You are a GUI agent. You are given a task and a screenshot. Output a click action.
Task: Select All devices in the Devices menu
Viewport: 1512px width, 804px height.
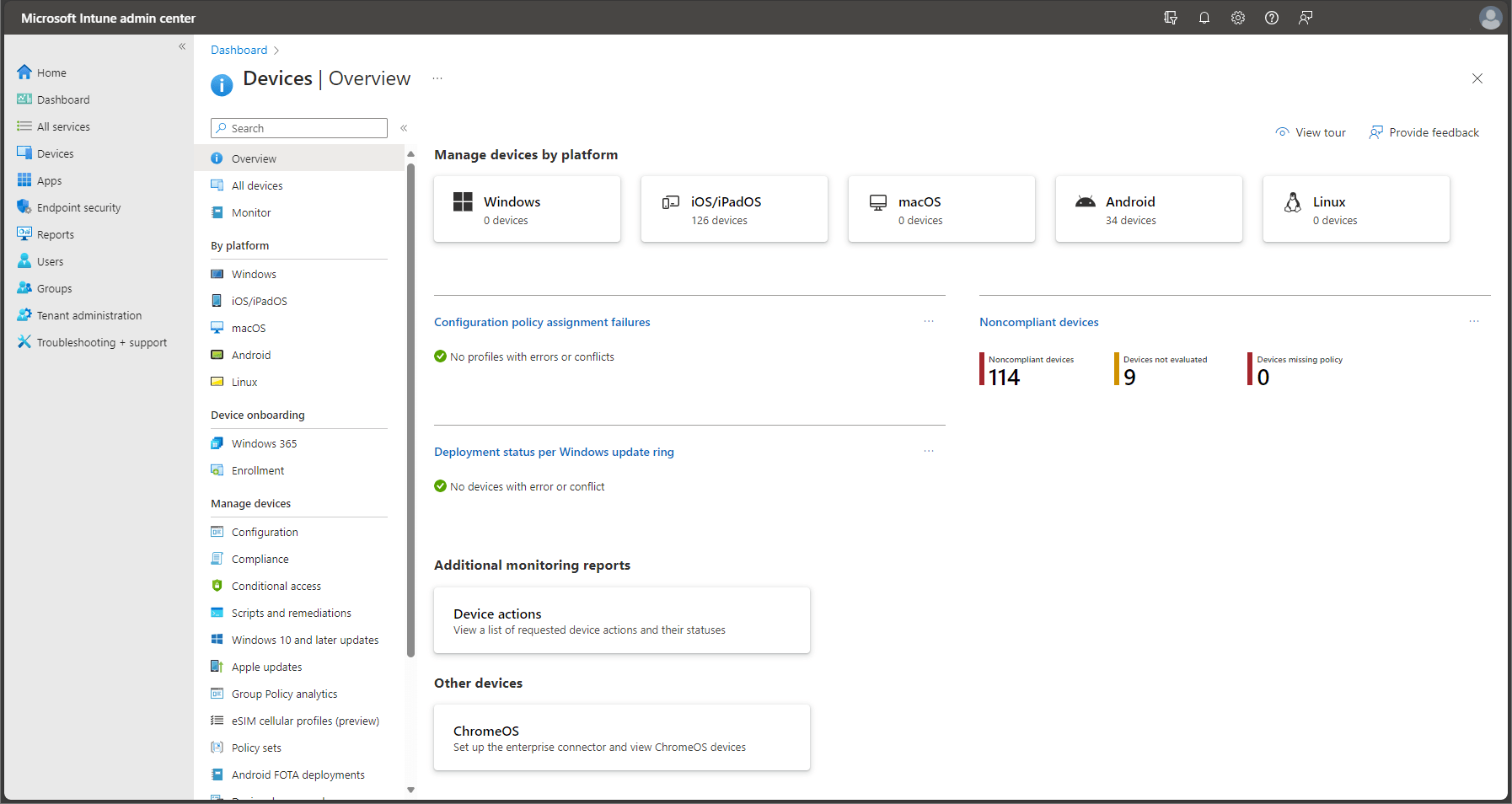(x=255, y=185)
